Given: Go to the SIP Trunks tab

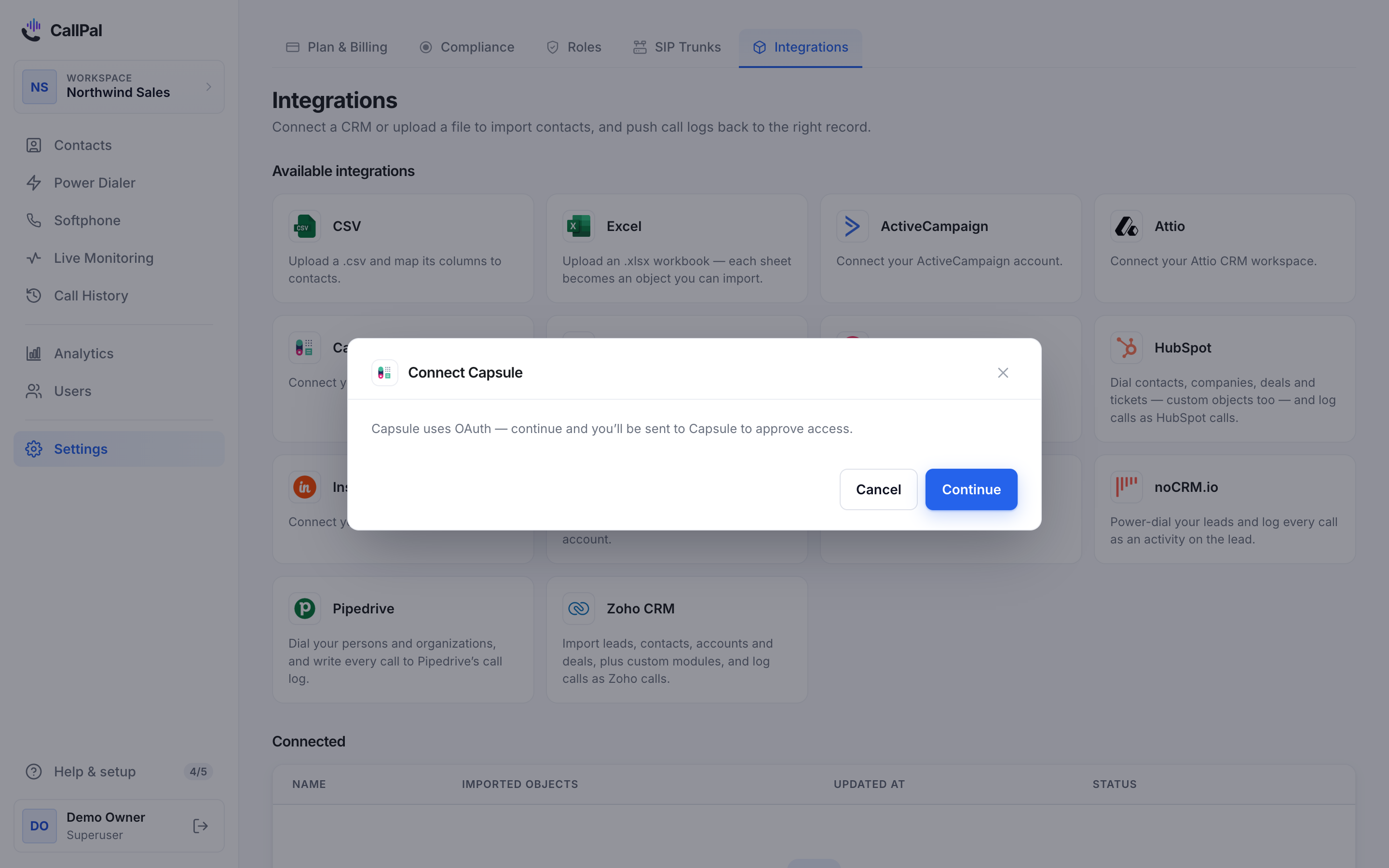Looking at the screenshot, I should [677, 47].
